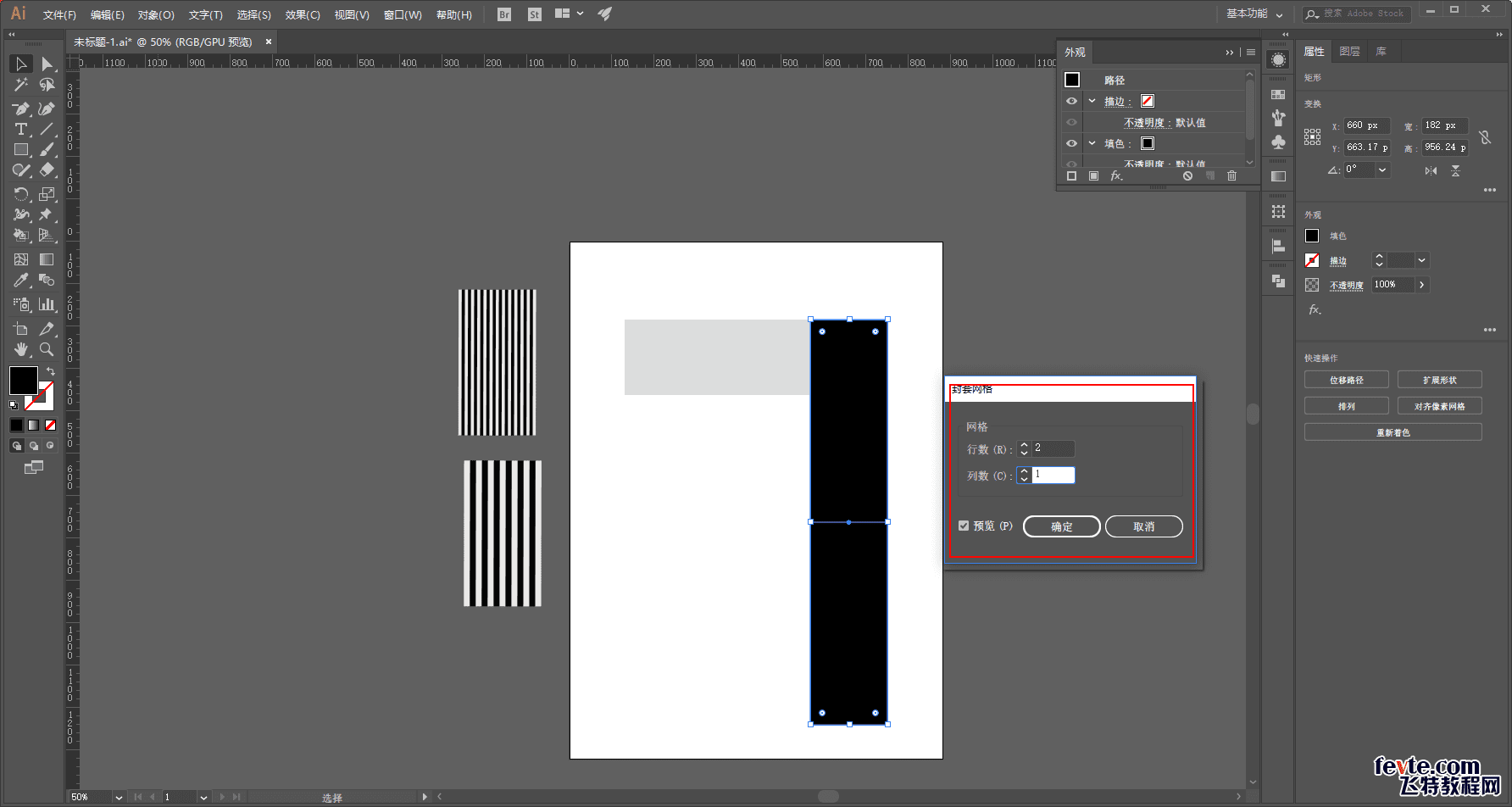Hide the 描边 stroke attribute visibility

pos(1071,101)
